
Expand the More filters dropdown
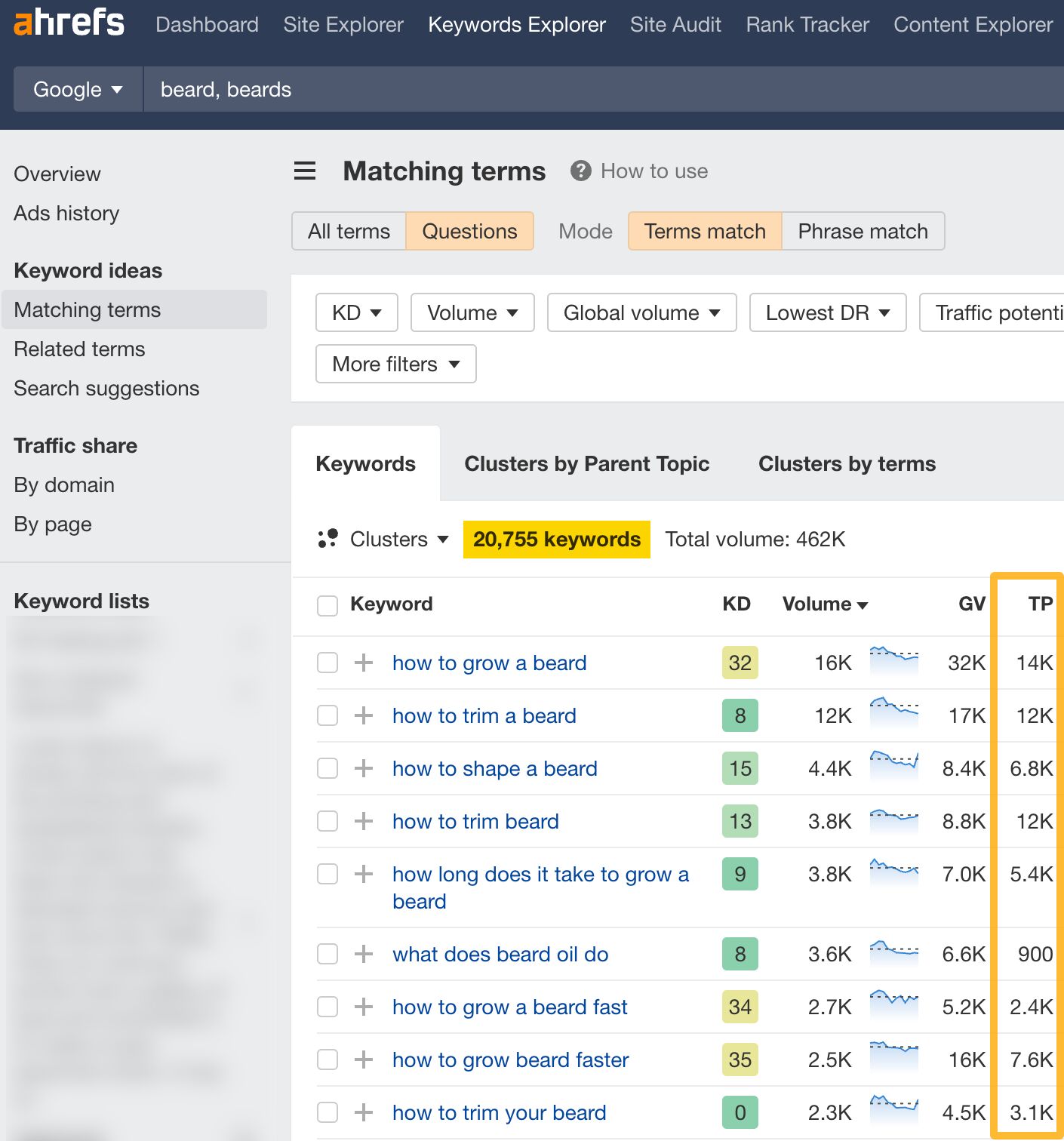(x=395, y=364)
